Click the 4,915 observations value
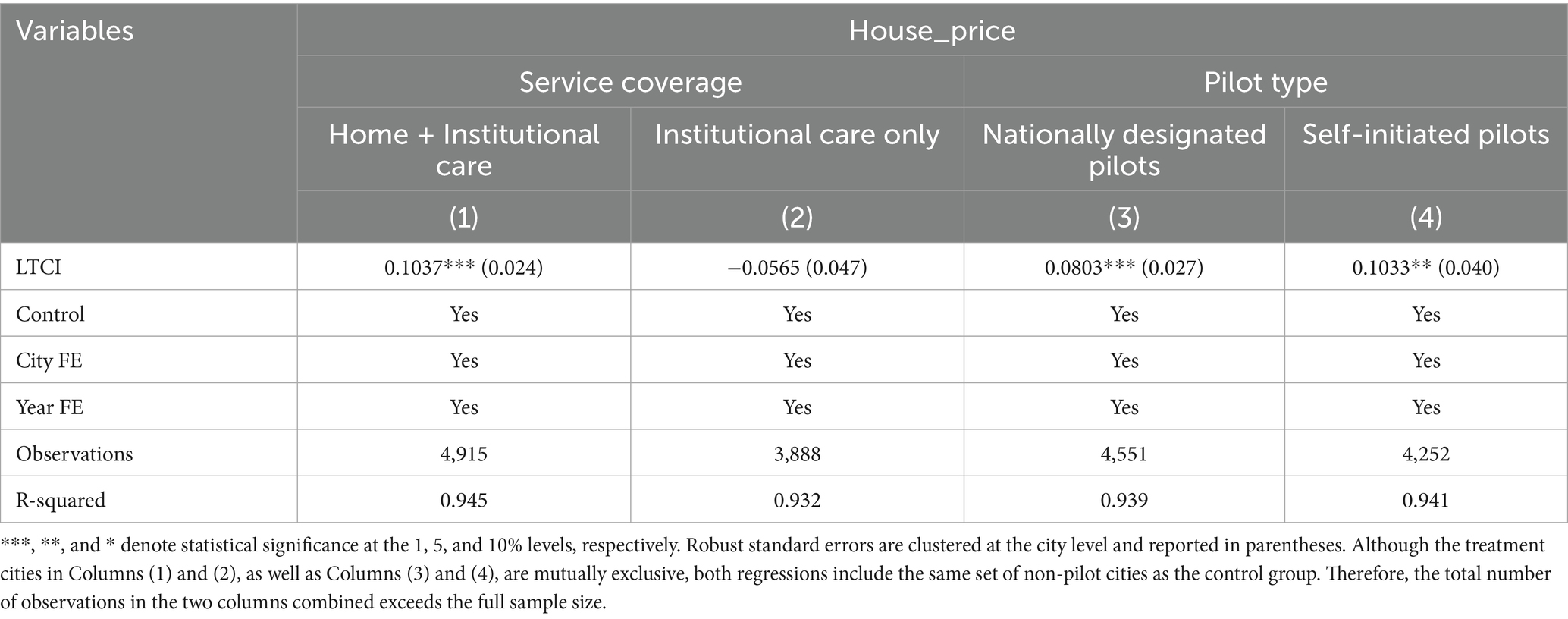This screenshot has width=1568, height=619. [463, 454]
